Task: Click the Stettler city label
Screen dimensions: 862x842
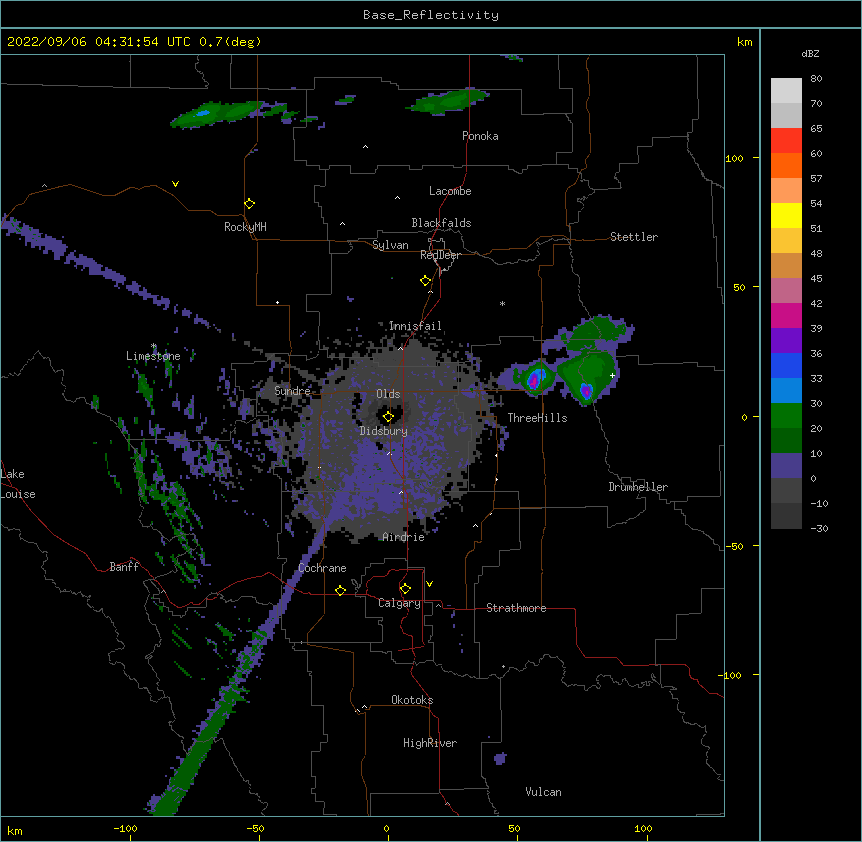Action: pyautogui.click(x=634, y=237)
